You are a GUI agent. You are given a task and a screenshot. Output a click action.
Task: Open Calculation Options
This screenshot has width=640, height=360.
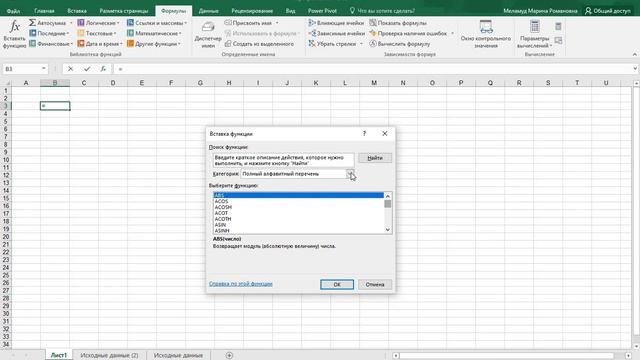tap(534, 34)
